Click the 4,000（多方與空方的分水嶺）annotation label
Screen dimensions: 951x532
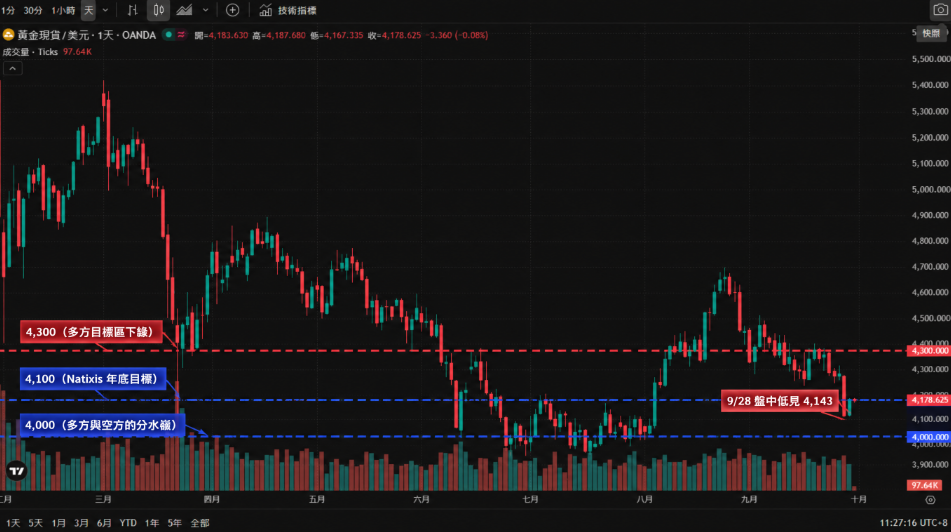coord(102,425)
